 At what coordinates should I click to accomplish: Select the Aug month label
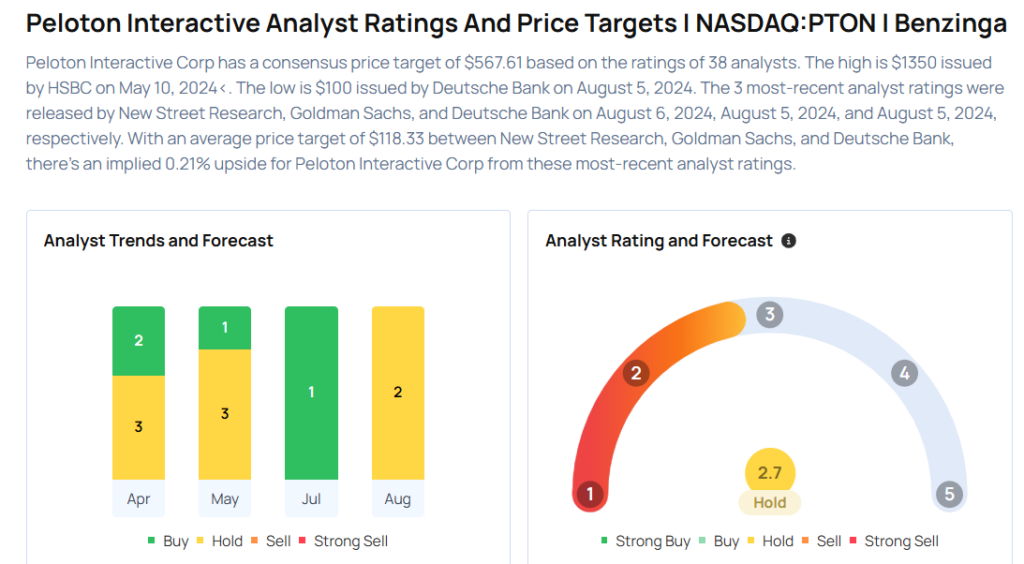(x=397, y=499)
